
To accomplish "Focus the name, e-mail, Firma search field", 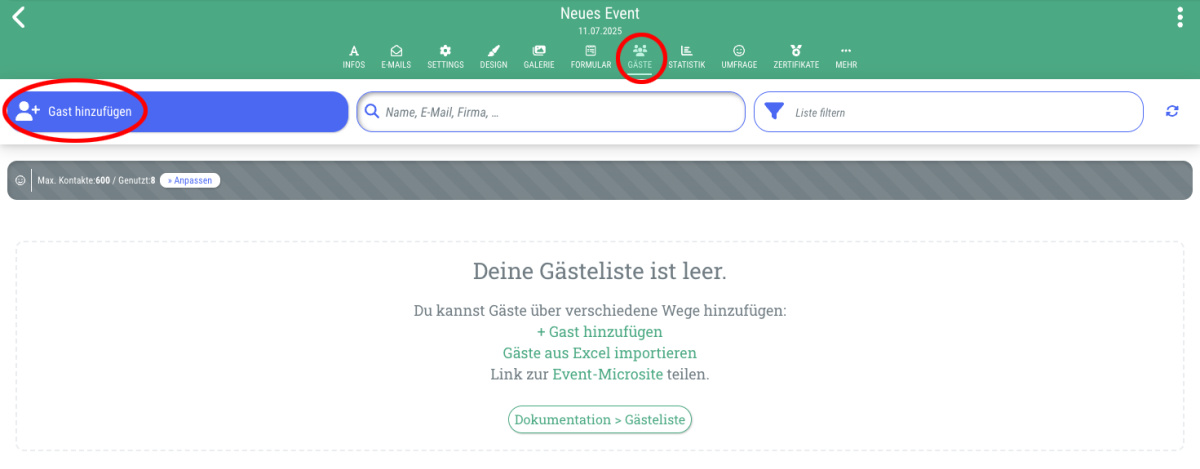I will click(x=551, y=112).
